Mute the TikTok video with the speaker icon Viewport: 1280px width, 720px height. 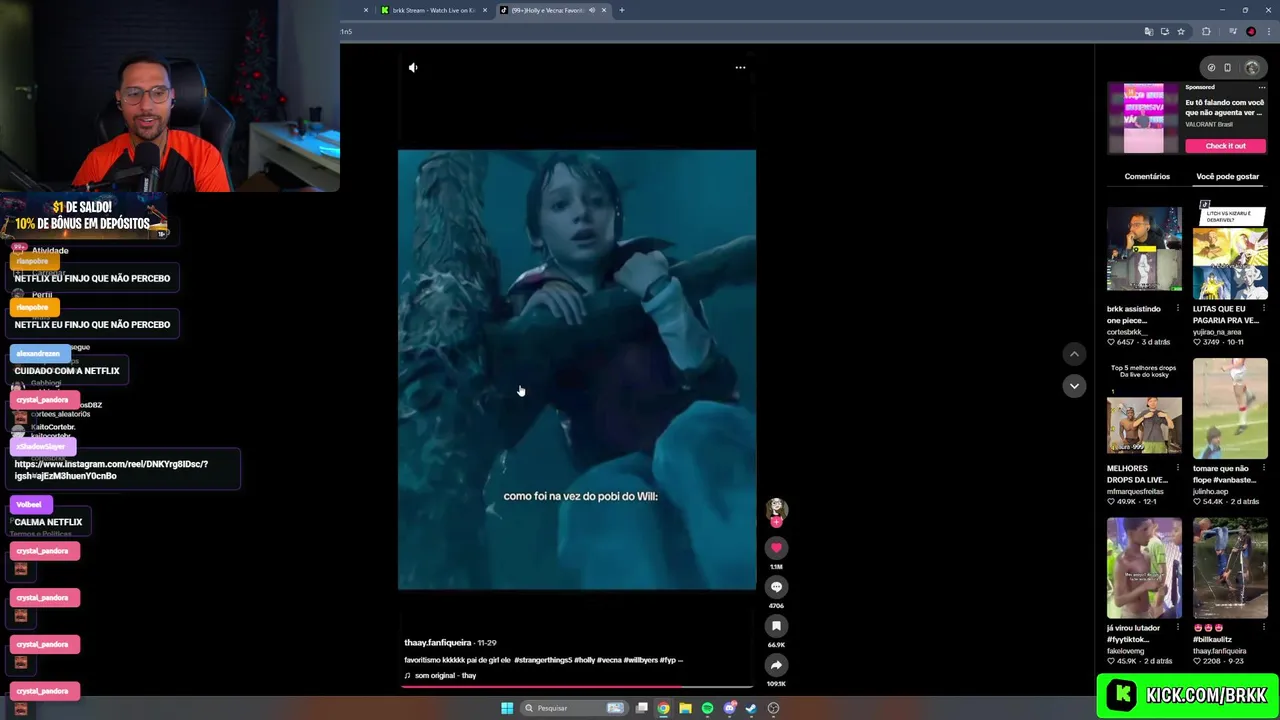(x=413, y=67)
